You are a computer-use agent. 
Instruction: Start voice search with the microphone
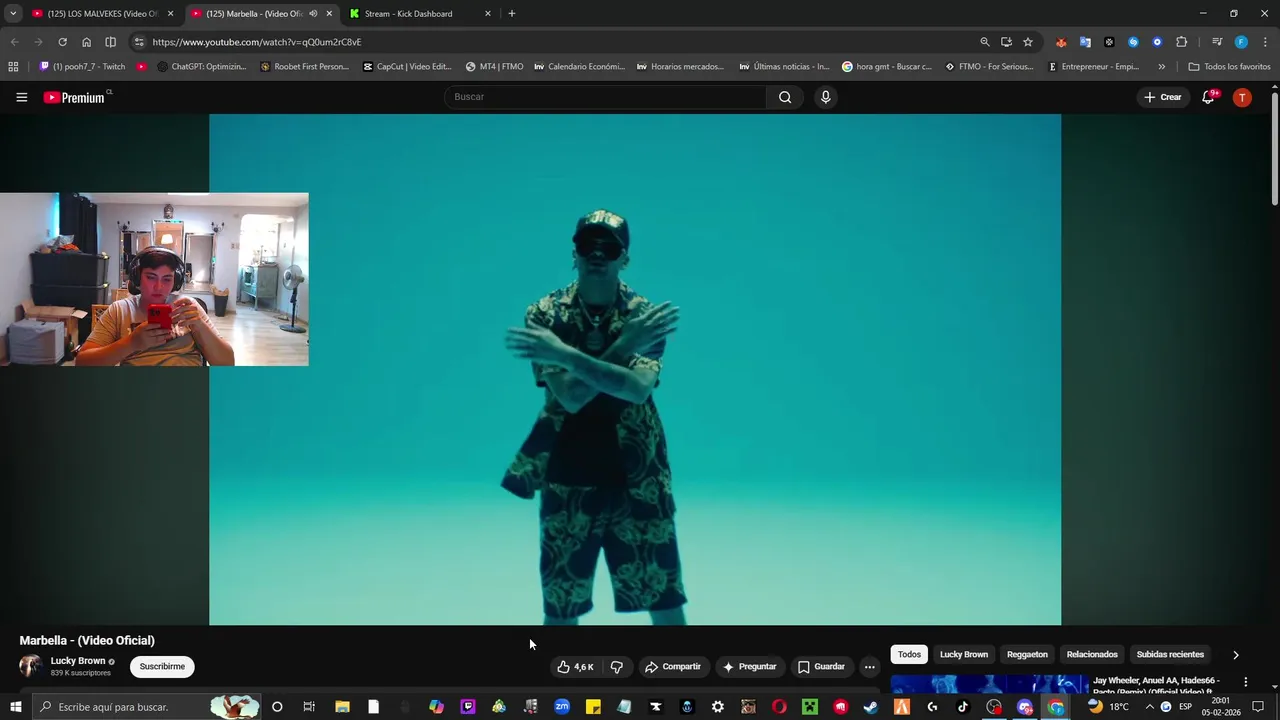point(825,97)
